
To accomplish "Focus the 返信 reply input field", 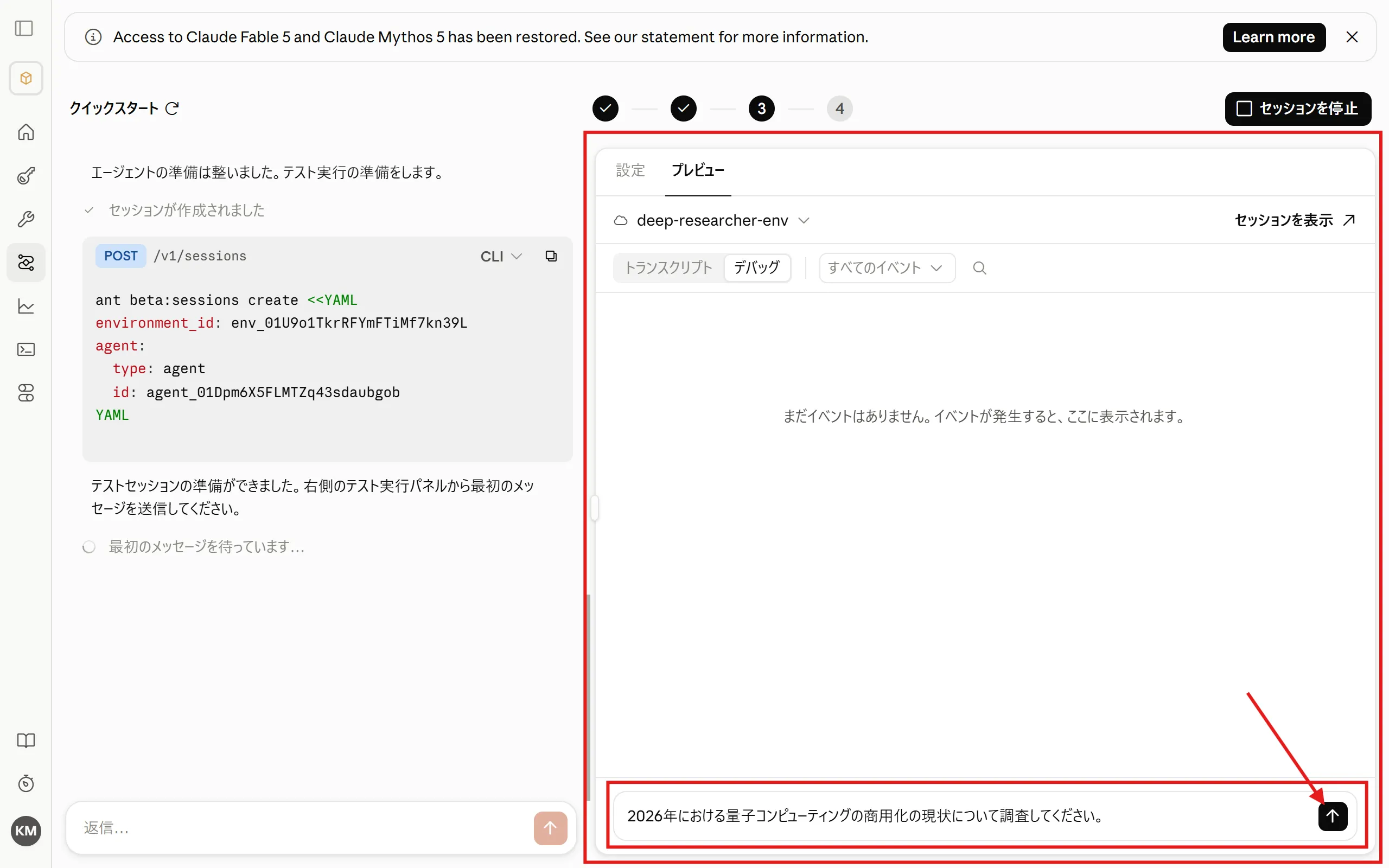I will [x=304, y=828].
